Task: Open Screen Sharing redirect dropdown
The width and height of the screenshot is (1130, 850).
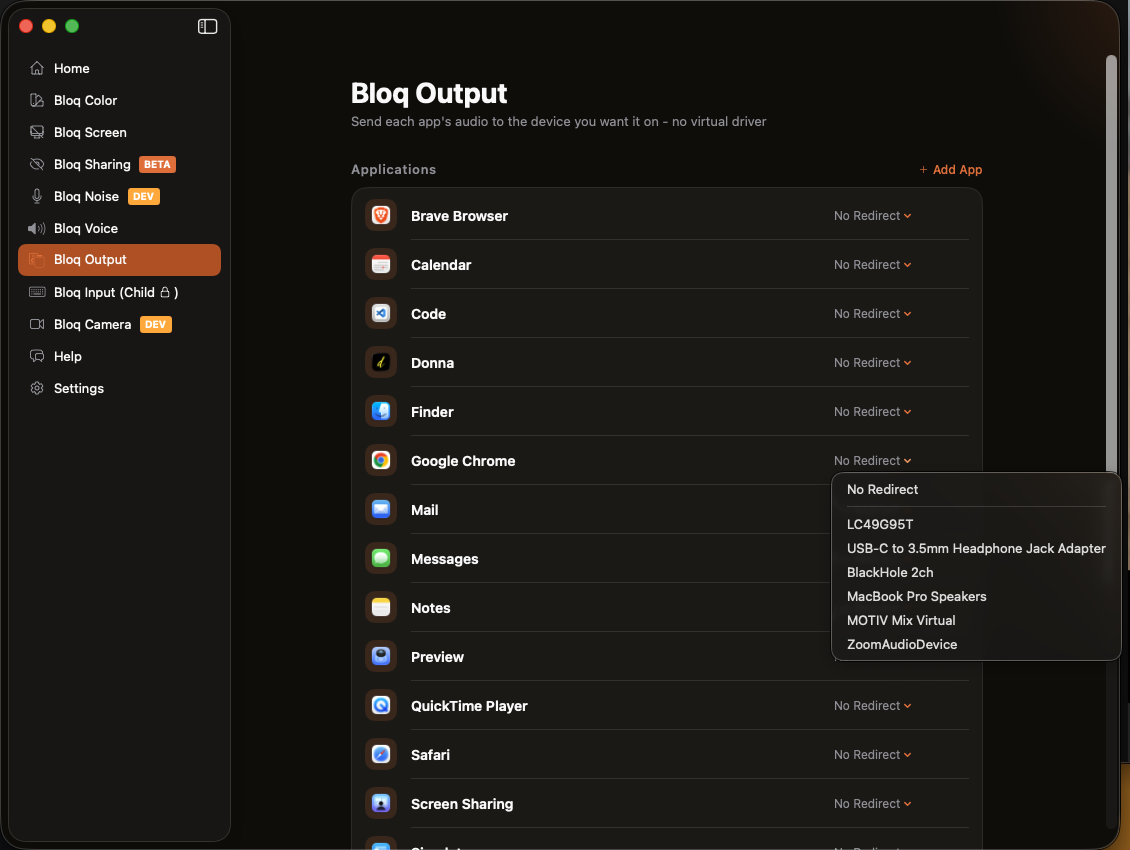Action: (x=872, y=804)
